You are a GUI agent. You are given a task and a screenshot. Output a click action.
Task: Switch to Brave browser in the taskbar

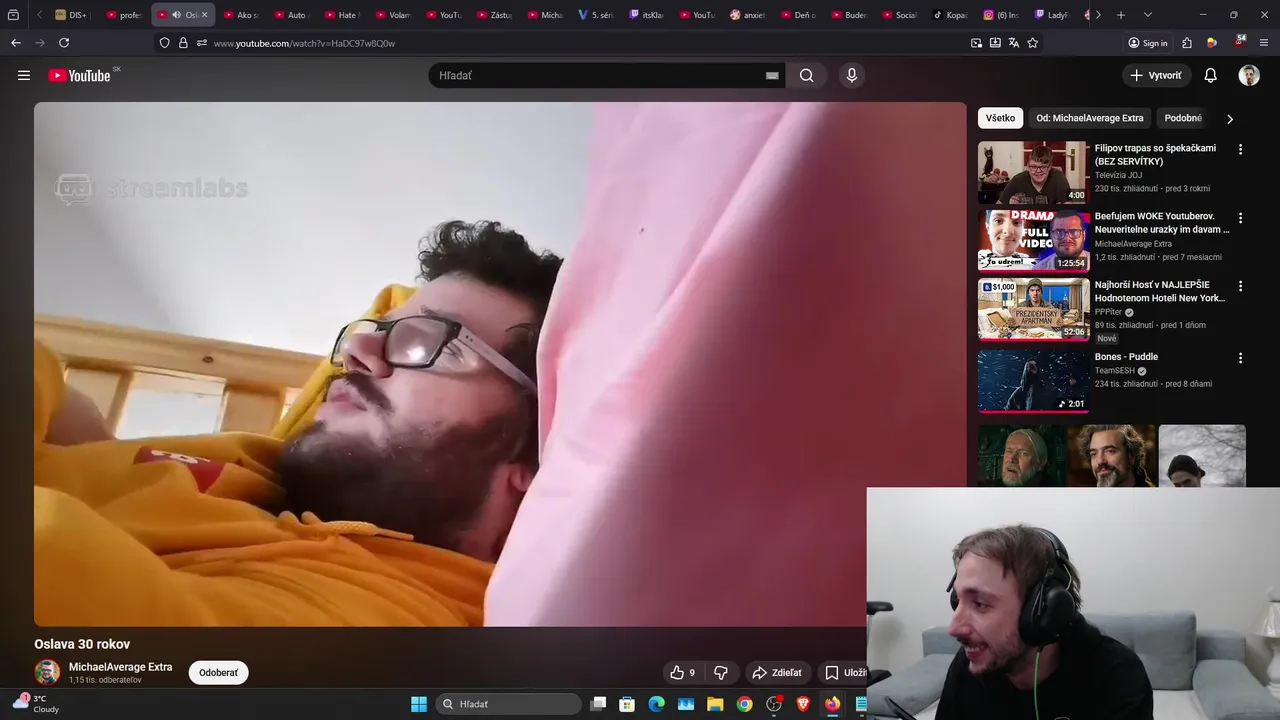click(803, 704)
